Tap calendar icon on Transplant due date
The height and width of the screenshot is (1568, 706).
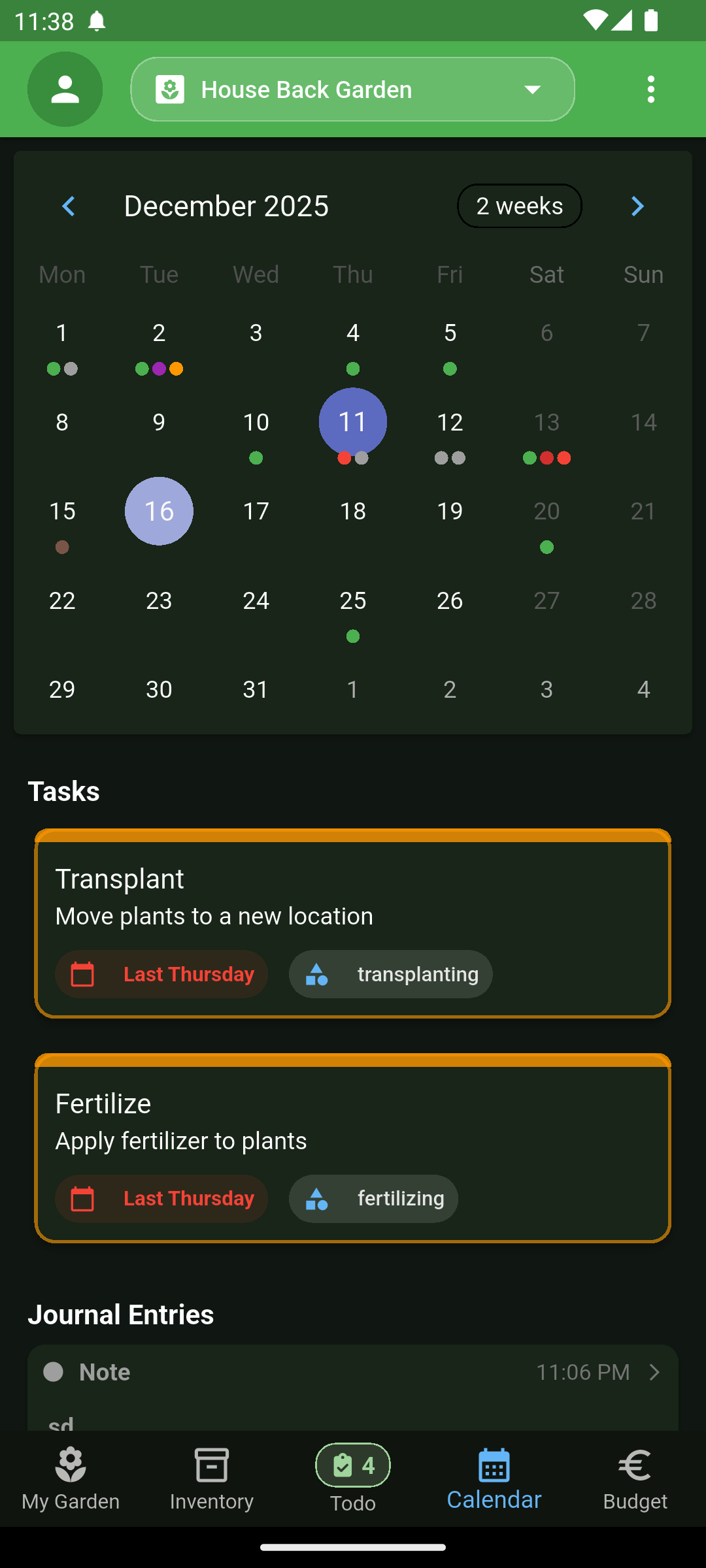pos(82,974)
